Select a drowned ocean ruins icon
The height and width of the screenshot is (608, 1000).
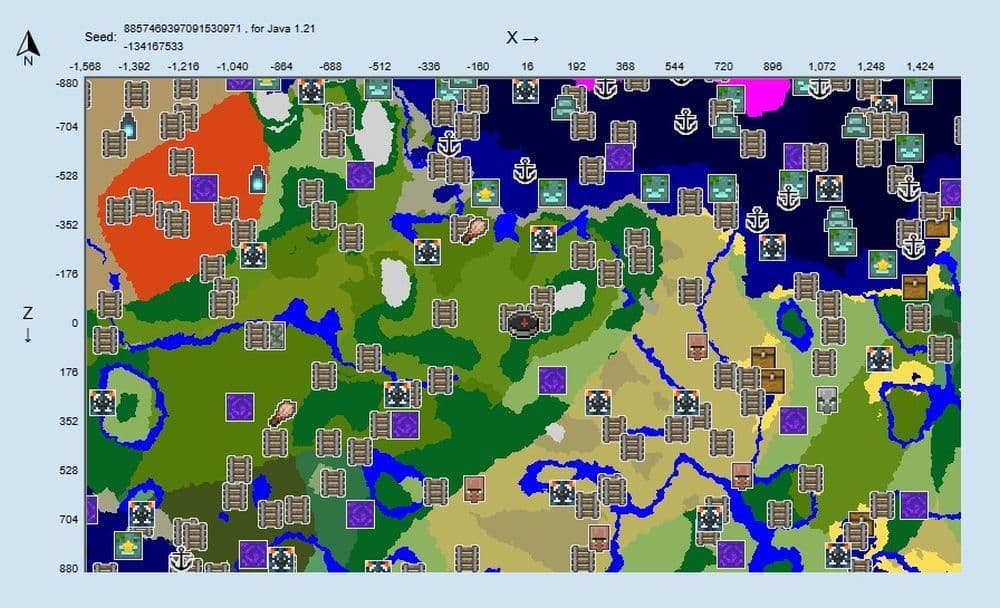[653, 188]
